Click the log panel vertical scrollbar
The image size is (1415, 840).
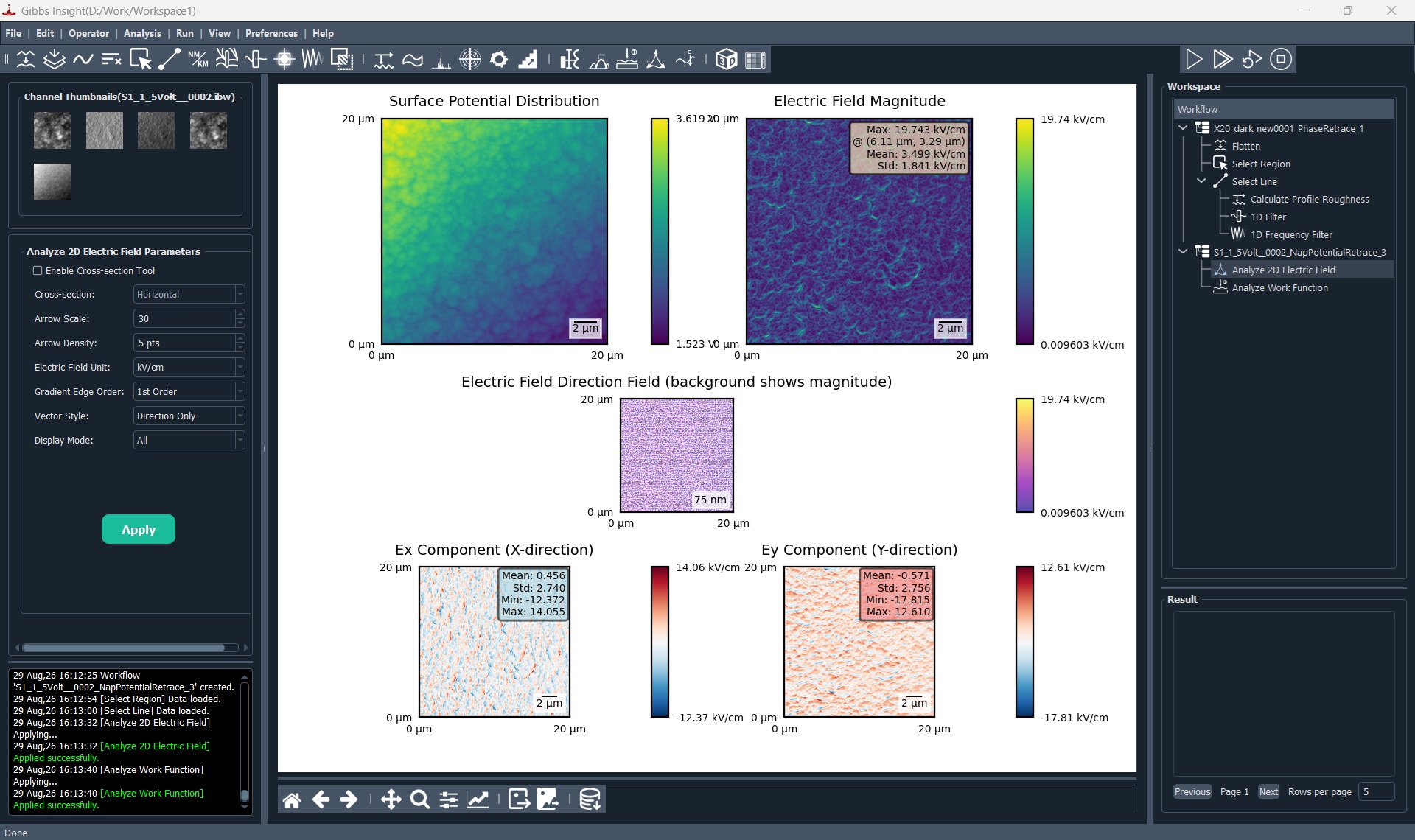[245, 794]
